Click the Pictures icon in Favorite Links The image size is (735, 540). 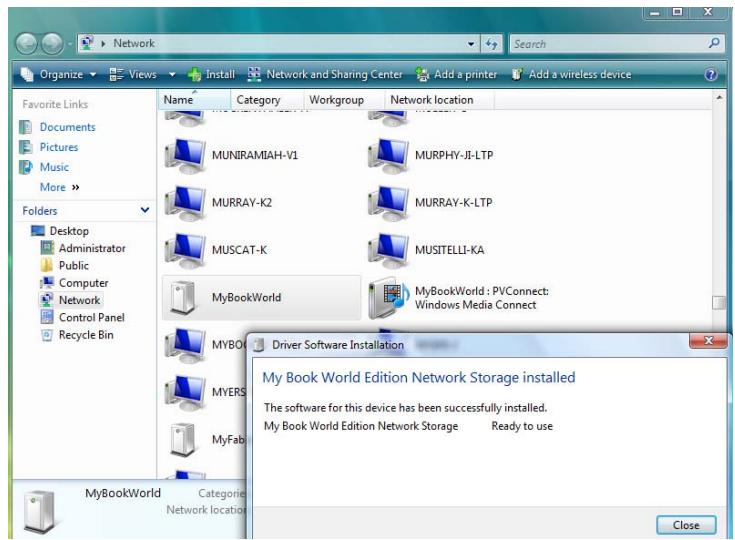coord(26,147)
